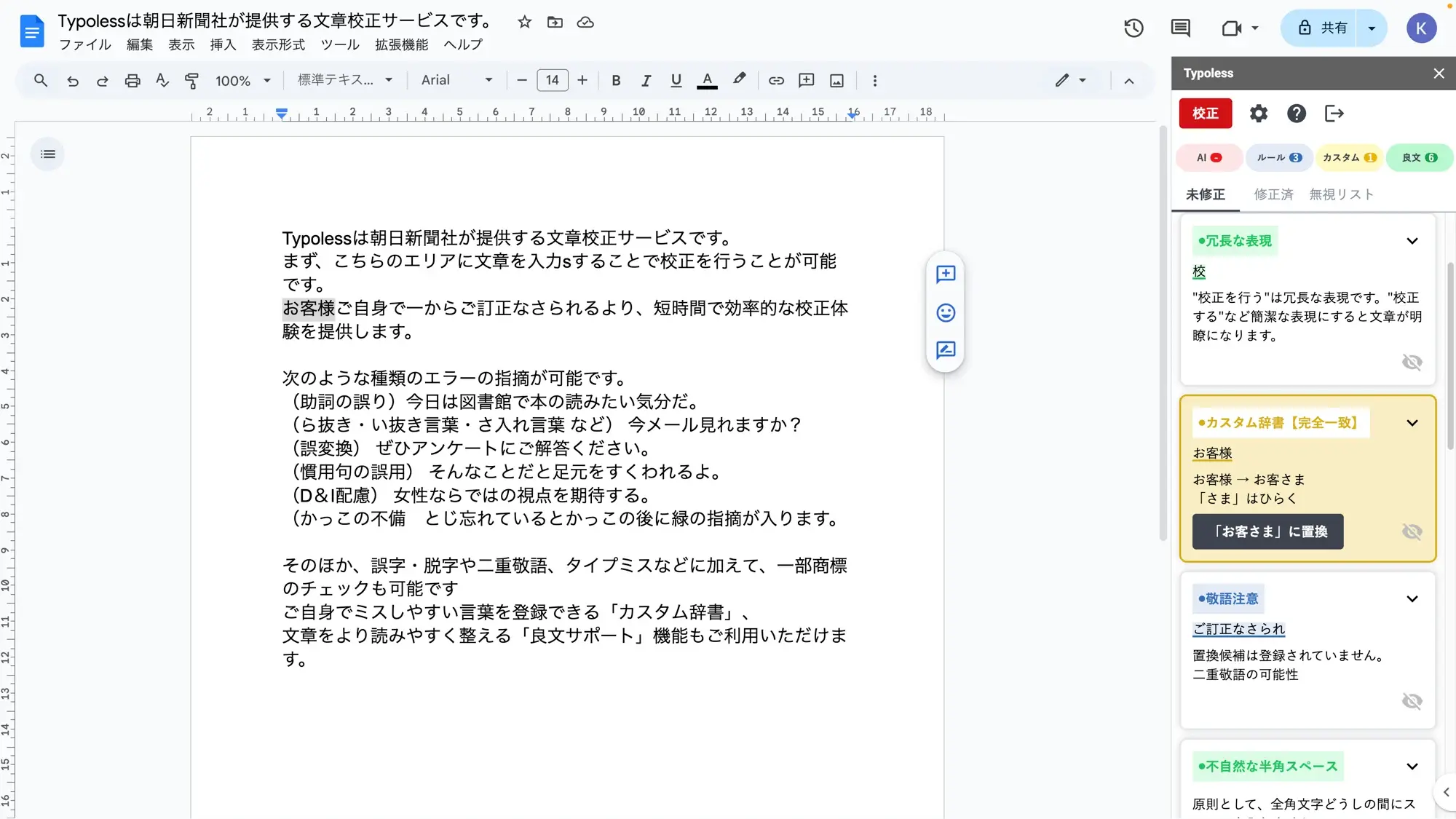Screen dimensions: 1456x819
Task: Ignore the 冗長な表現 suggestion
Action: [1412, 363]
